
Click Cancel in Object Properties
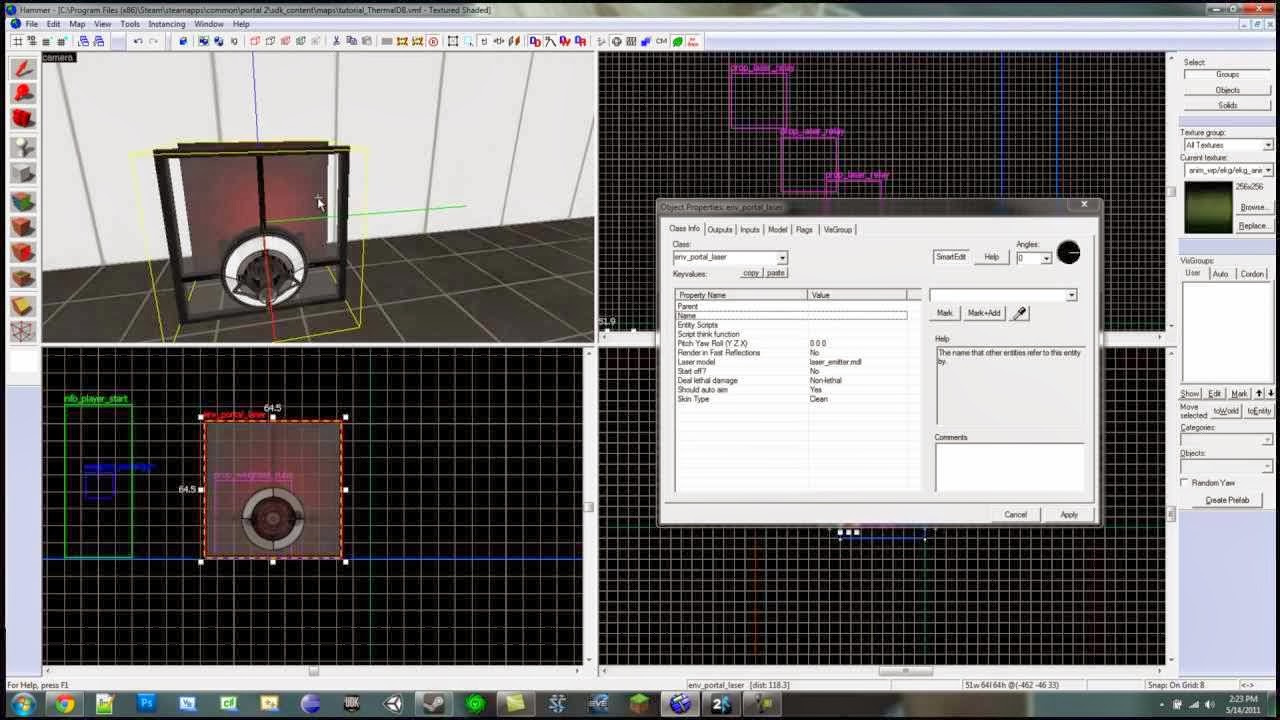(1015, 514)
